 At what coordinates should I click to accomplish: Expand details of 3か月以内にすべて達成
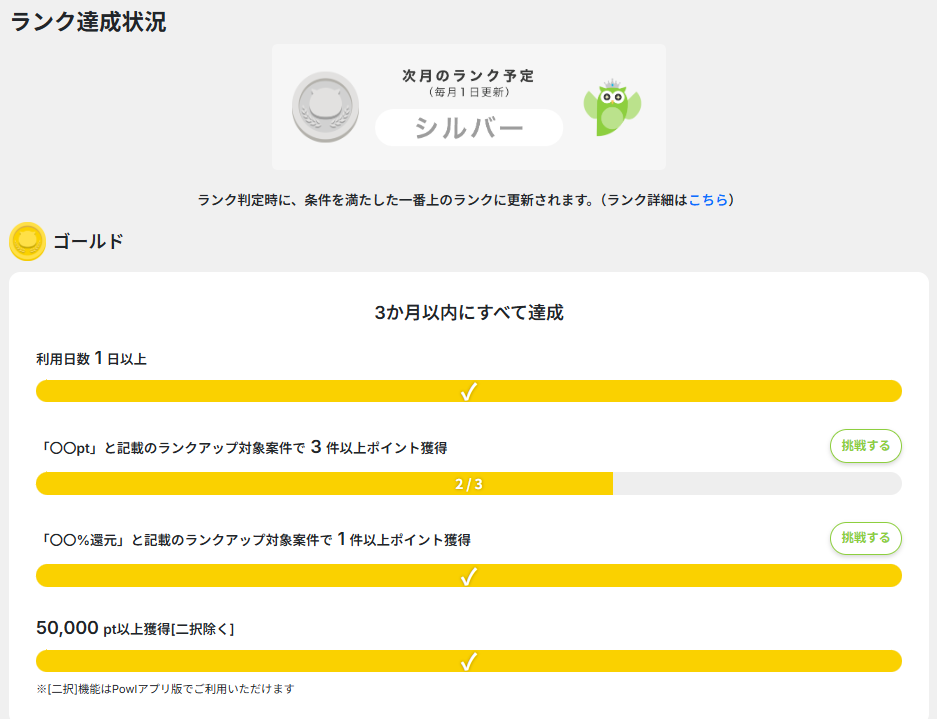[x=467, y=313]
